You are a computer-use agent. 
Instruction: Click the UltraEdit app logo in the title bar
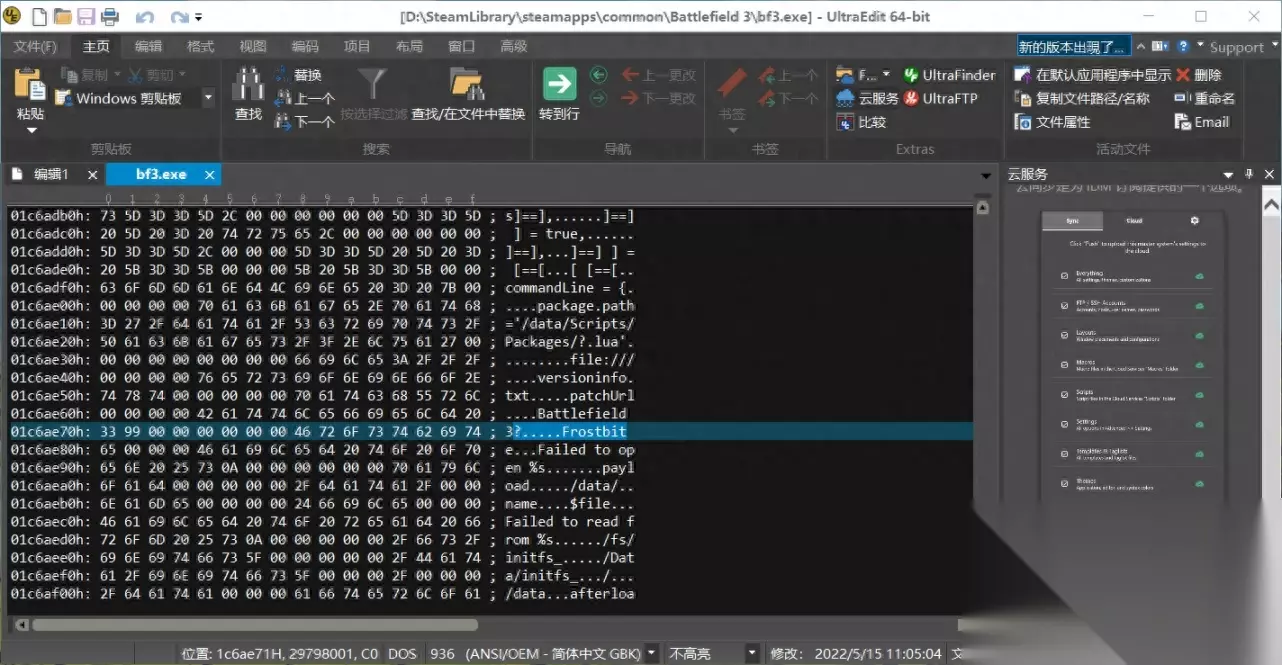click(x=13, y=17)
